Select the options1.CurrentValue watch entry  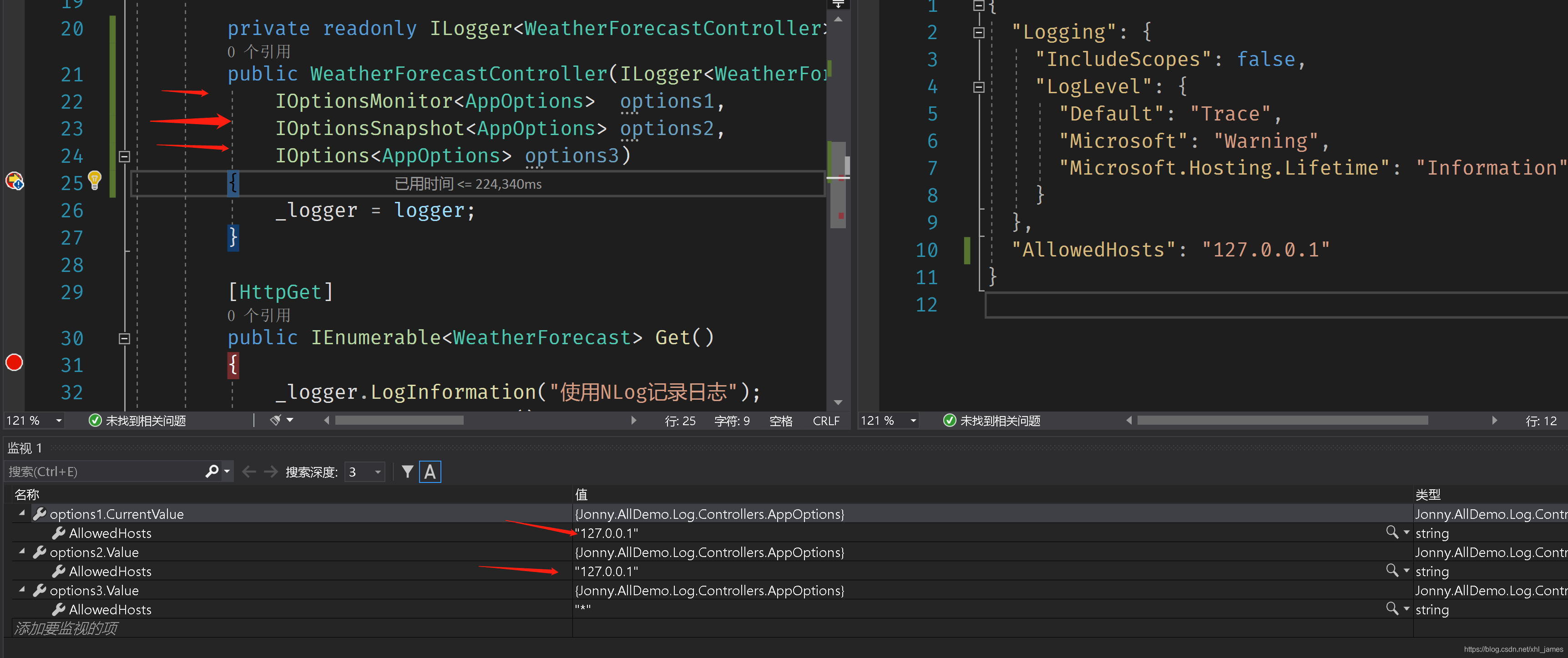(117, 514)
